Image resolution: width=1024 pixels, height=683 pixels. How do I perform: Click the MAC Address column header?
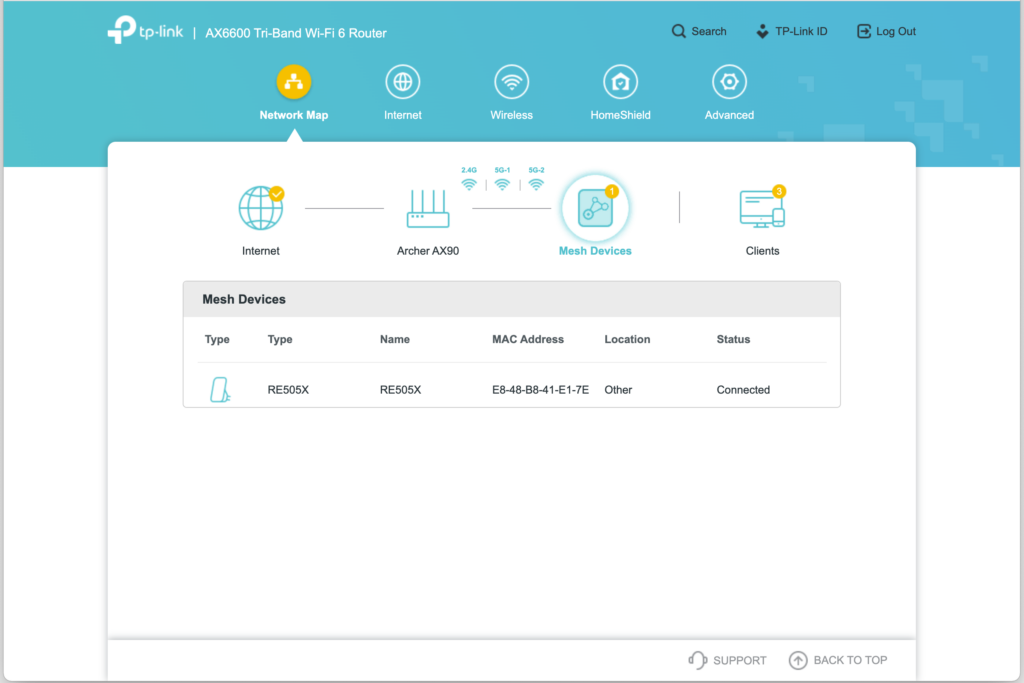point(528,339)
